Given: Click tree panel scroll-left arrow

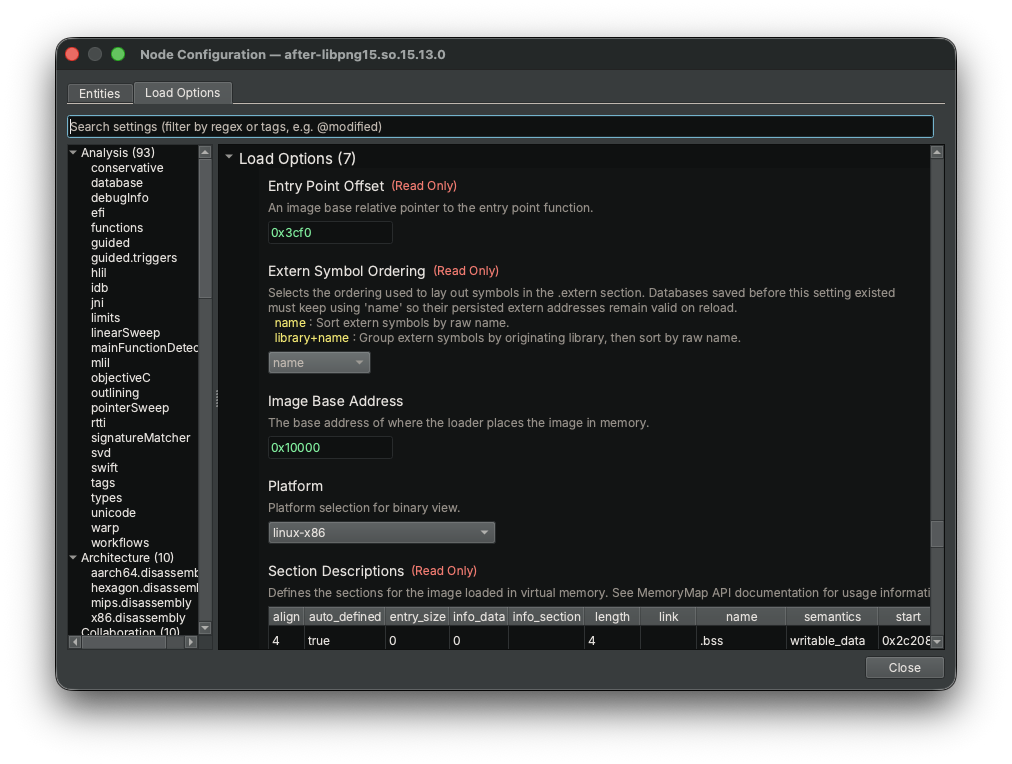Looking at the screenshot, I should (x=75, y=642).
